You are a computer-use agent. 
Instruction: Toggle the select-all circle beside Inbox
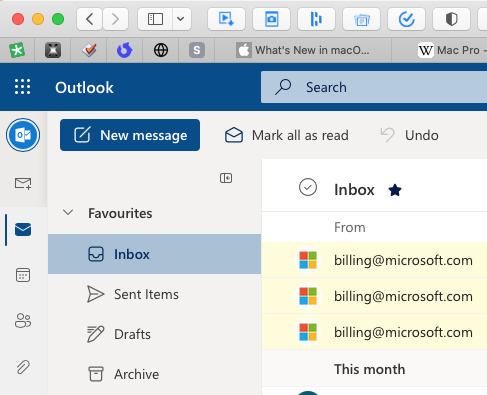(308, 187)
